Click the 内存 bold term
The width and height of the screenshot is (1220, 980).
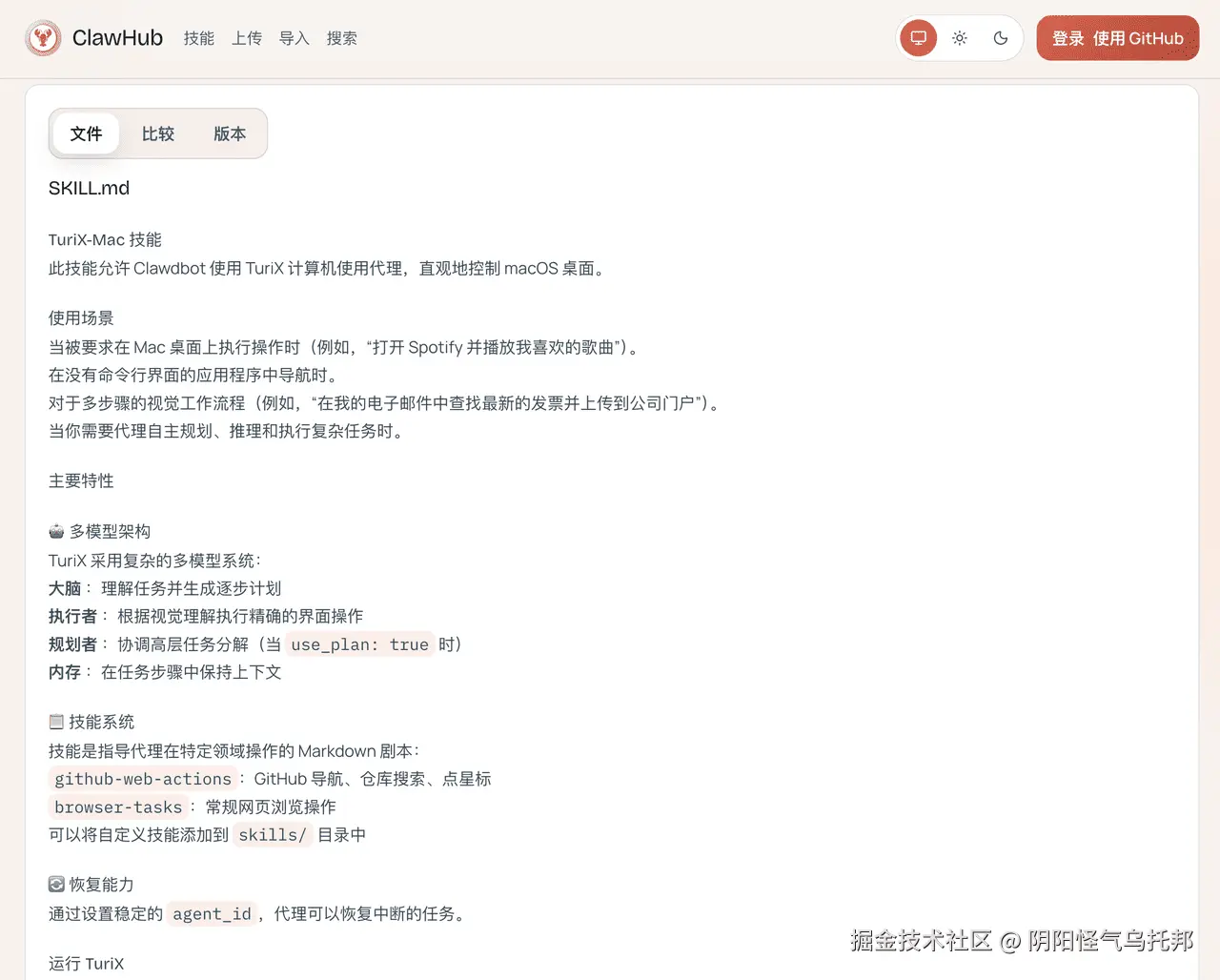coord(65,672)
